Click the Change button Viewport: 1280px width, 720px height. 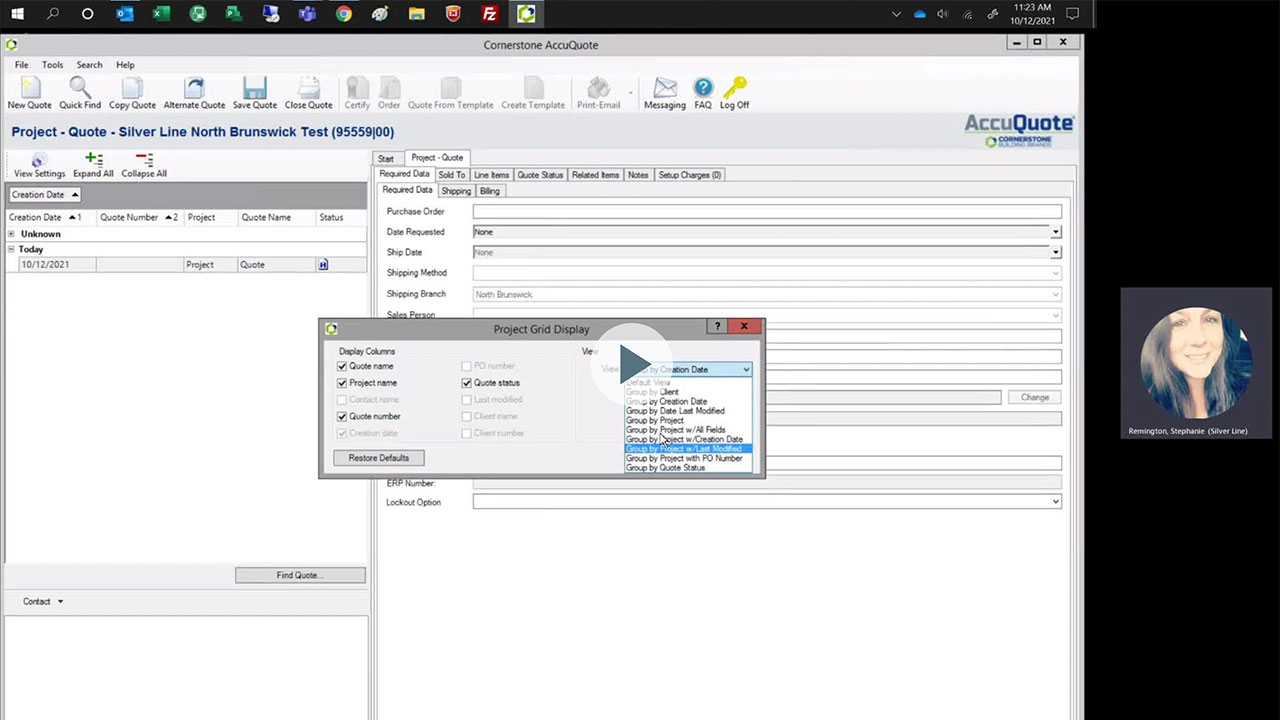tap(1035, 397)
